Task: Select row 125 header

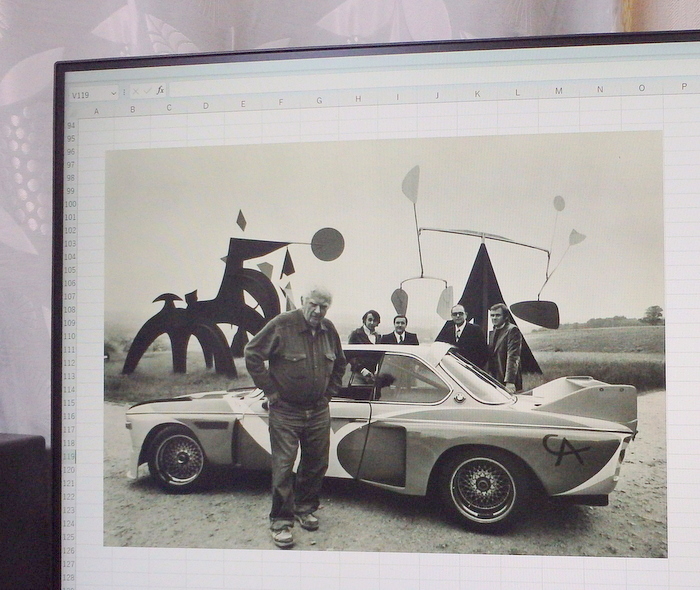Action: tap(69, 537)
